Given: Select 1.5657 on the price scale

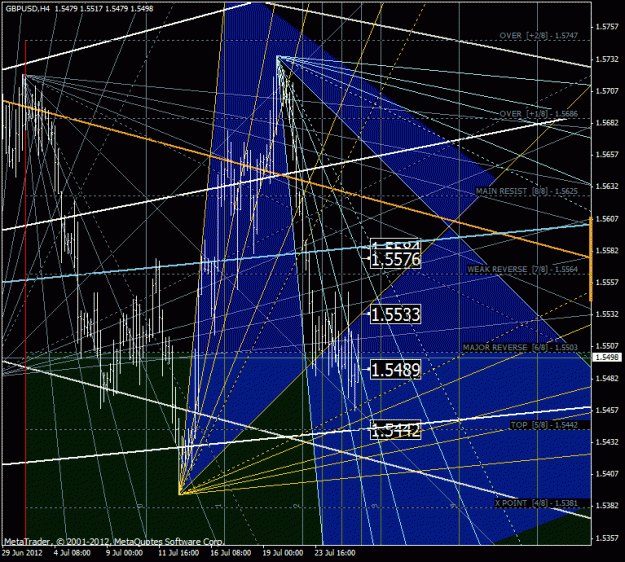Looking at the screenshot, I should coord(607,155).
